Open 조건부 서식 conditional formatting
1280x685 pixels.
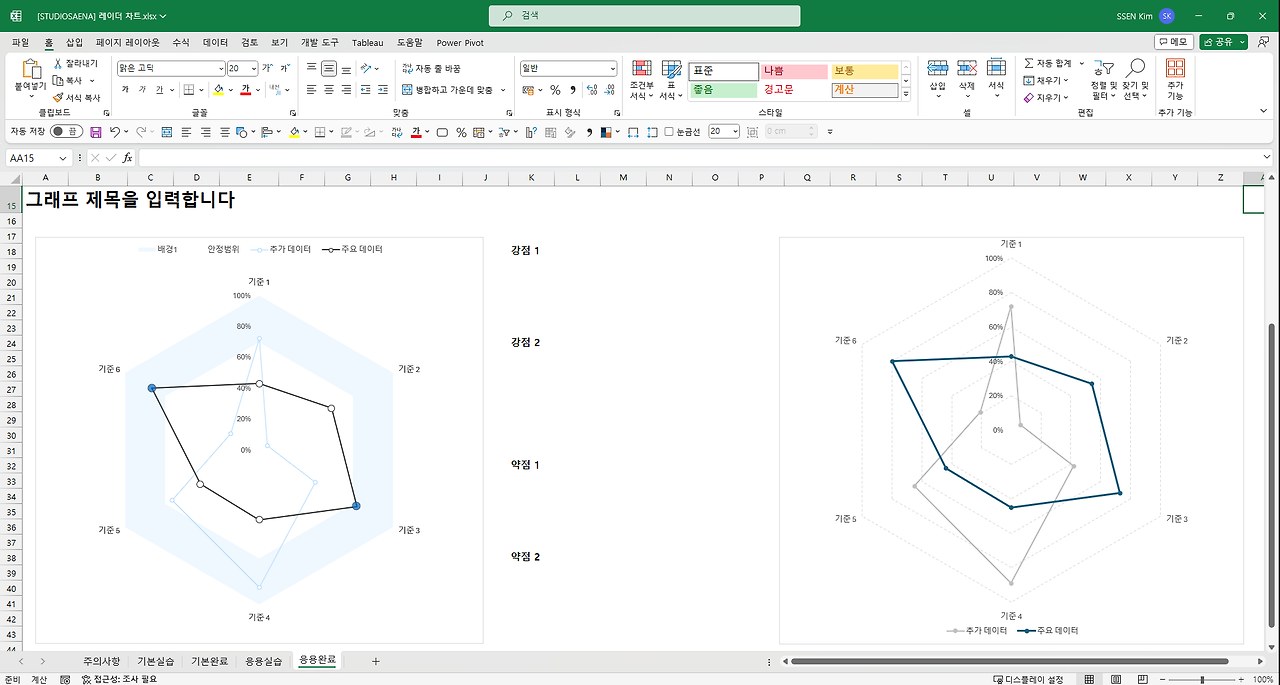point(641,79)
